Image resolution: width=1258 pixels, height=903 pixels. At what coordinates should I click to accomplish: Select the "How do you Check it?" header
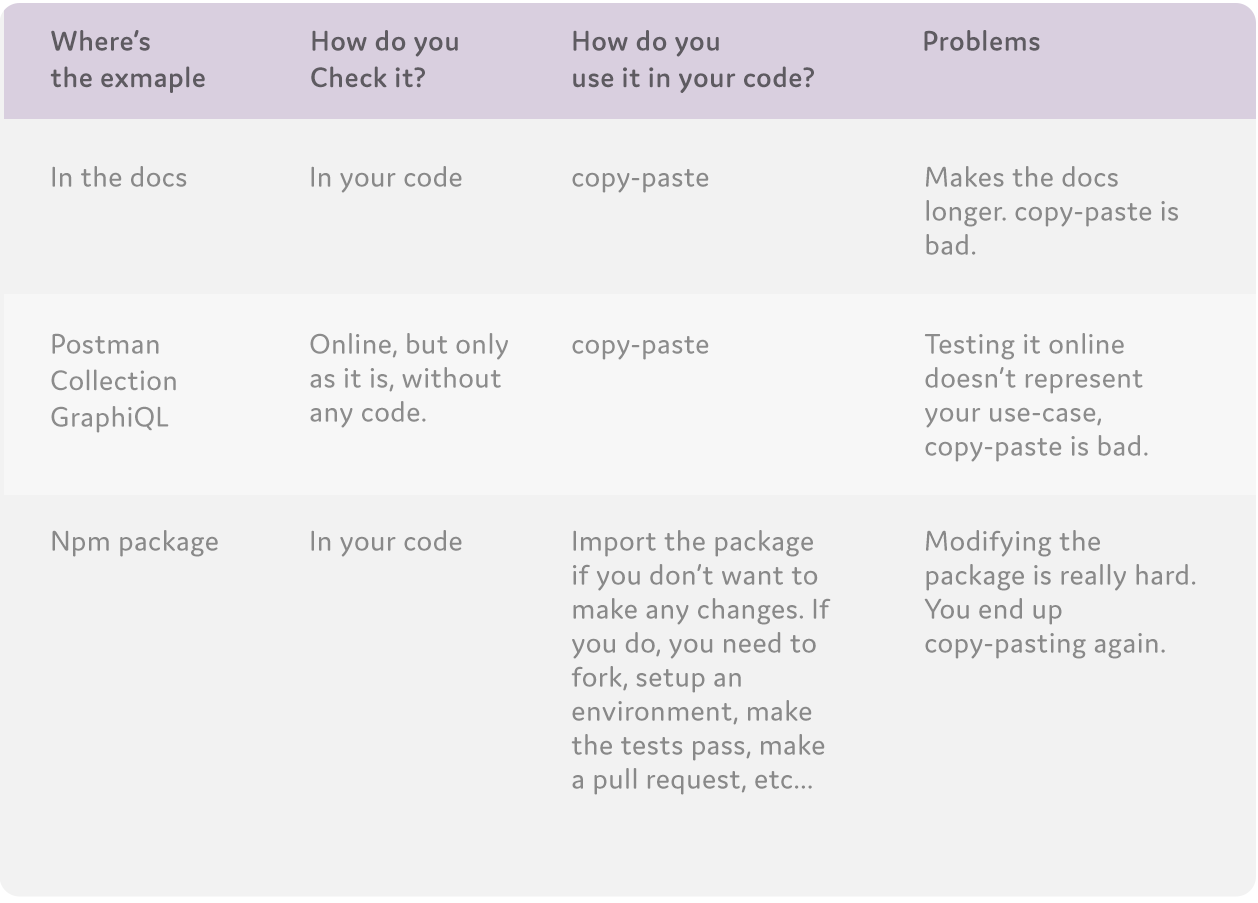(385, 60)
